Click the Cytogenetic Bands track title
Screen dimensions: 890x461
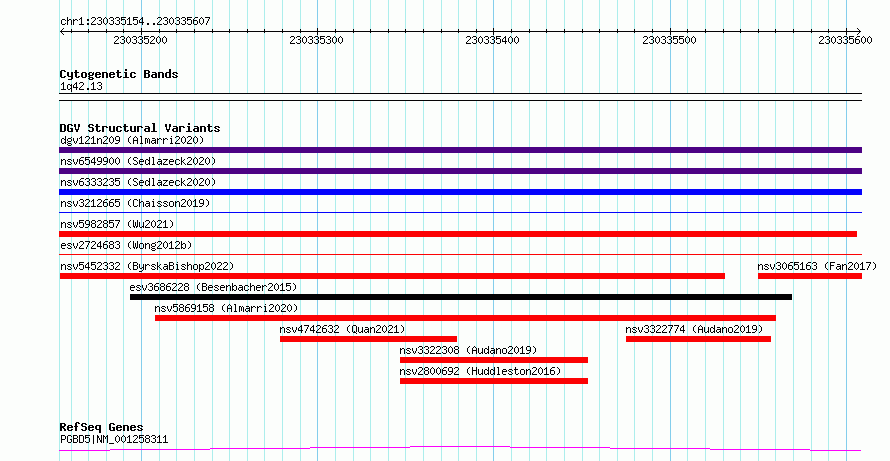[x=119, y=74]
